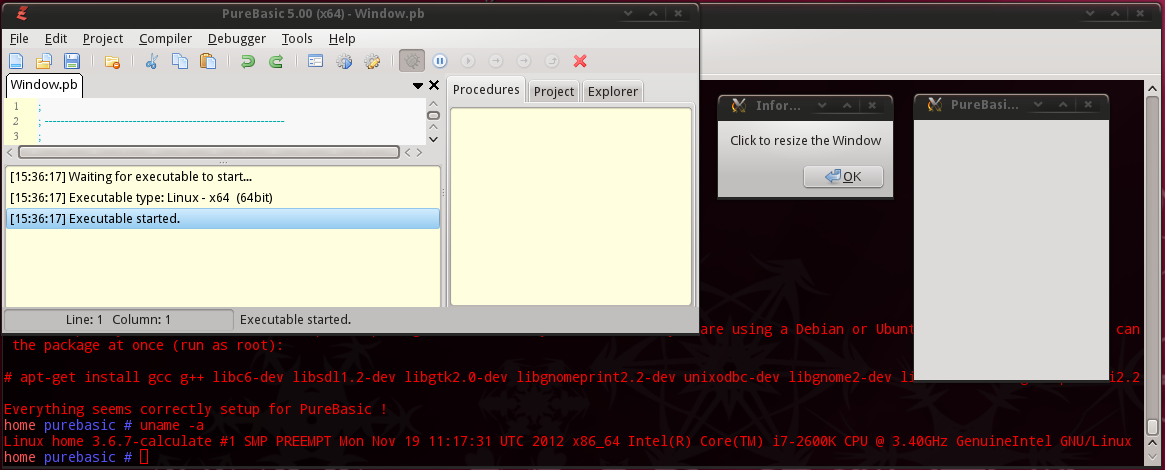Open the Help menu
The height and width of the screenshot is (470, 1165).
(x=342, y=39)
